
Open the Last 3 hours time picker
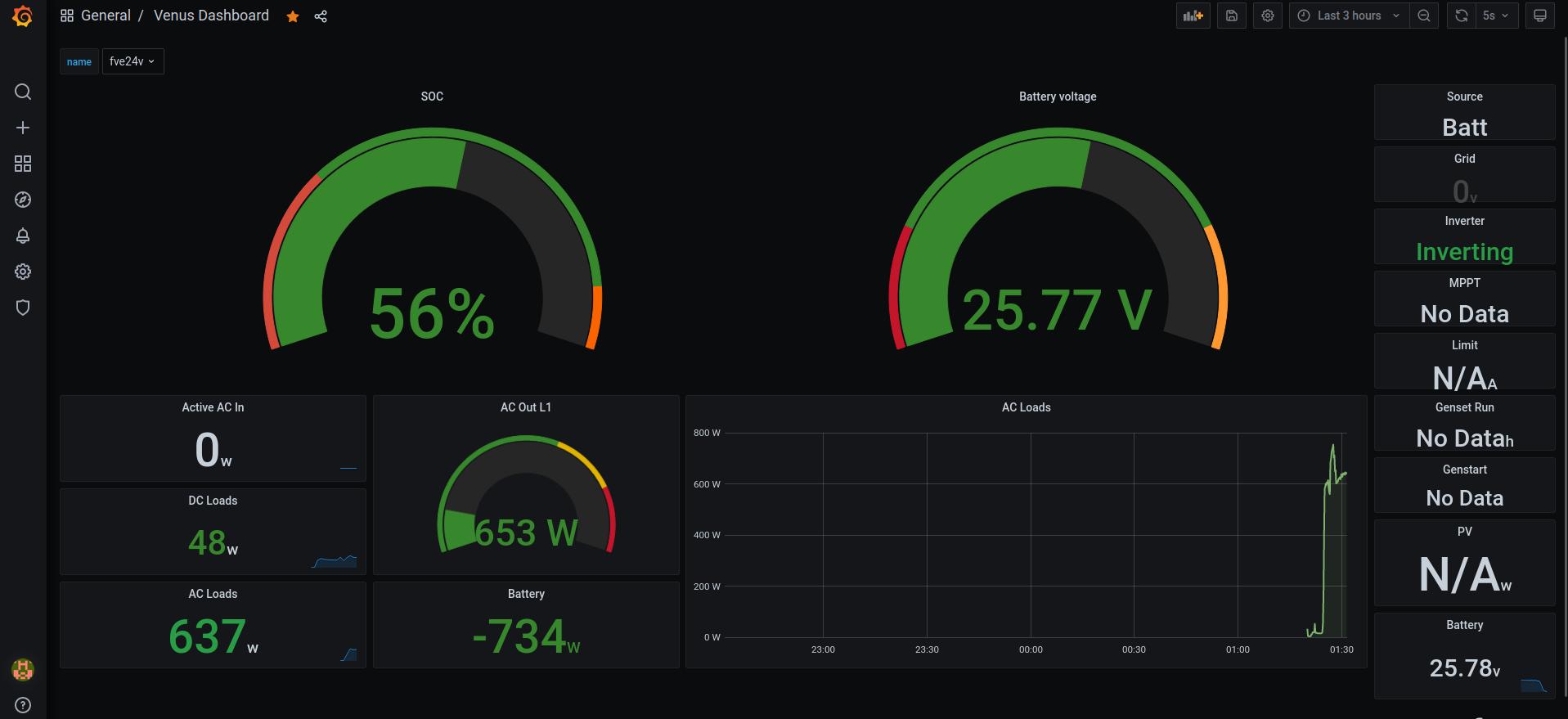(x=1349, y=16)
